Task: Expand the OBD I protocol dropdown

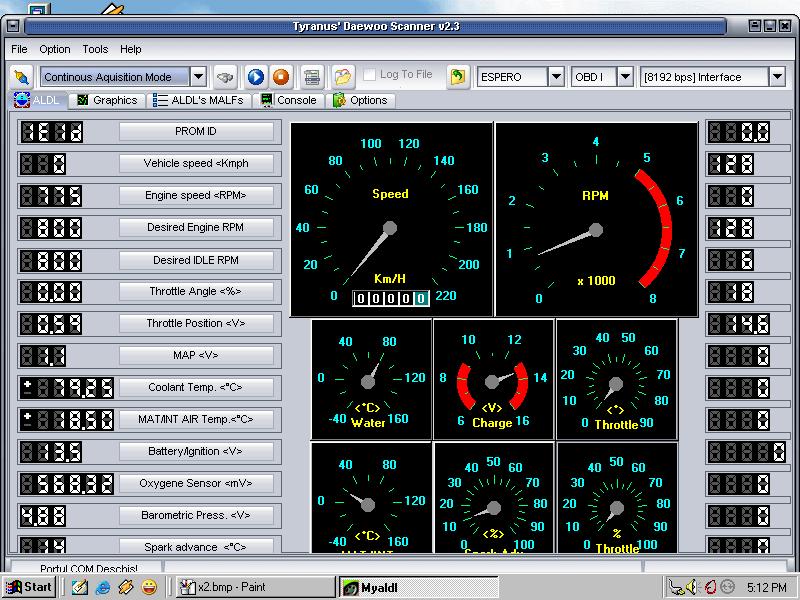Action: pyautogui.click(x=625, y=76)
